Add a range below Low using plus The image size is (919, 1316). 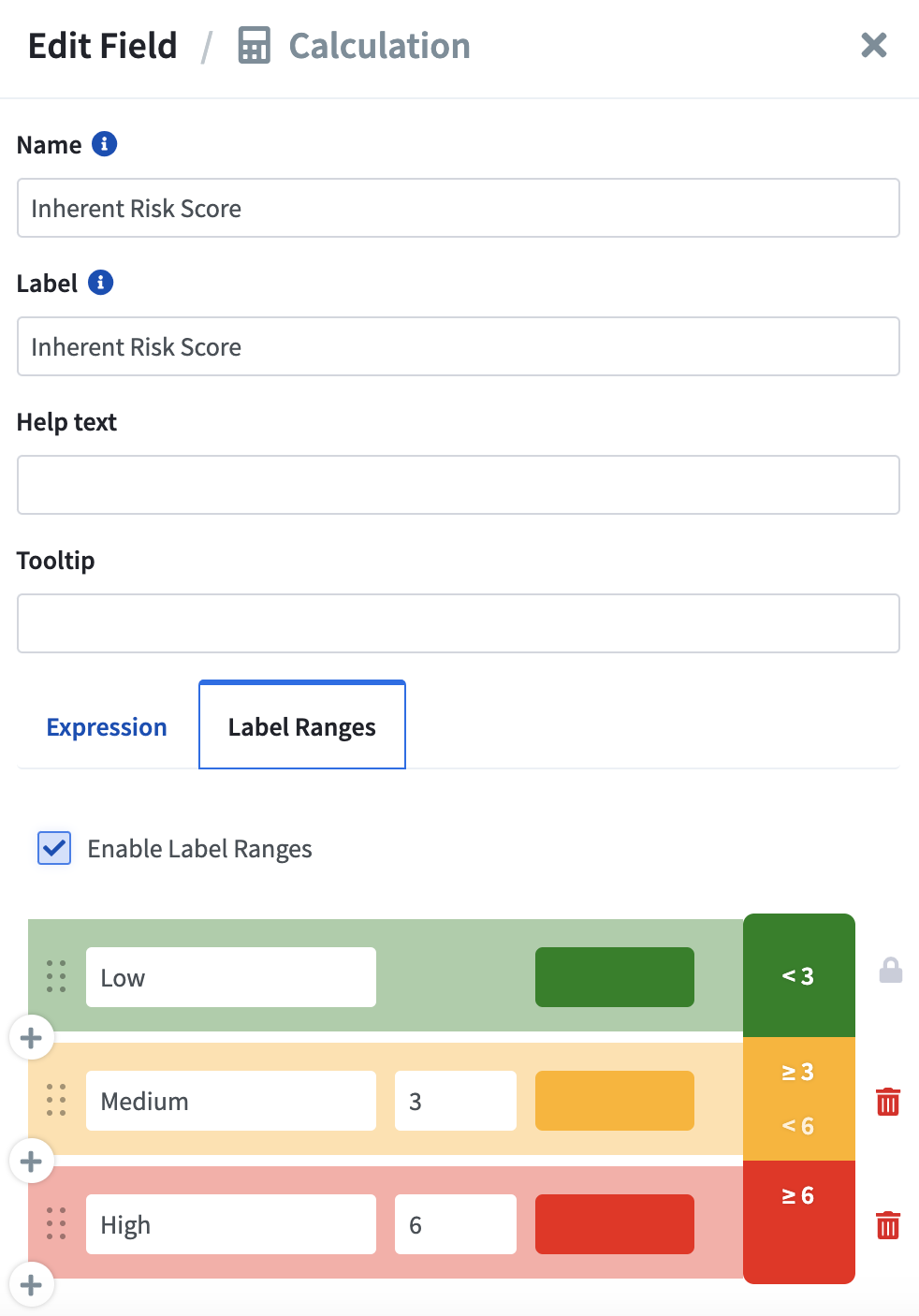[31, 1038]
